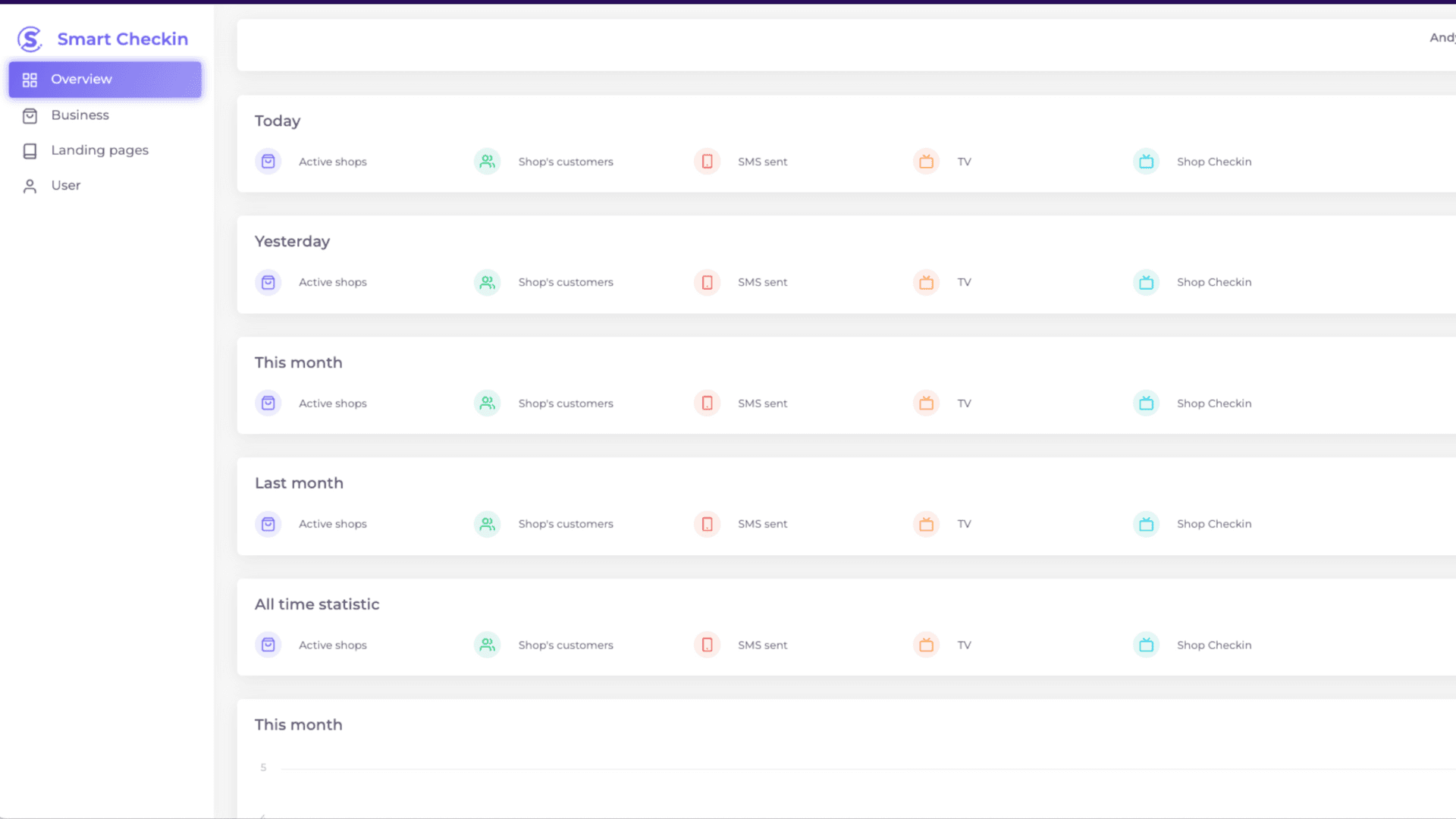This screenshot has width=1456, height=819.
Task: Click Shop Checkin icon in This month section
Action: (1146, 403)
